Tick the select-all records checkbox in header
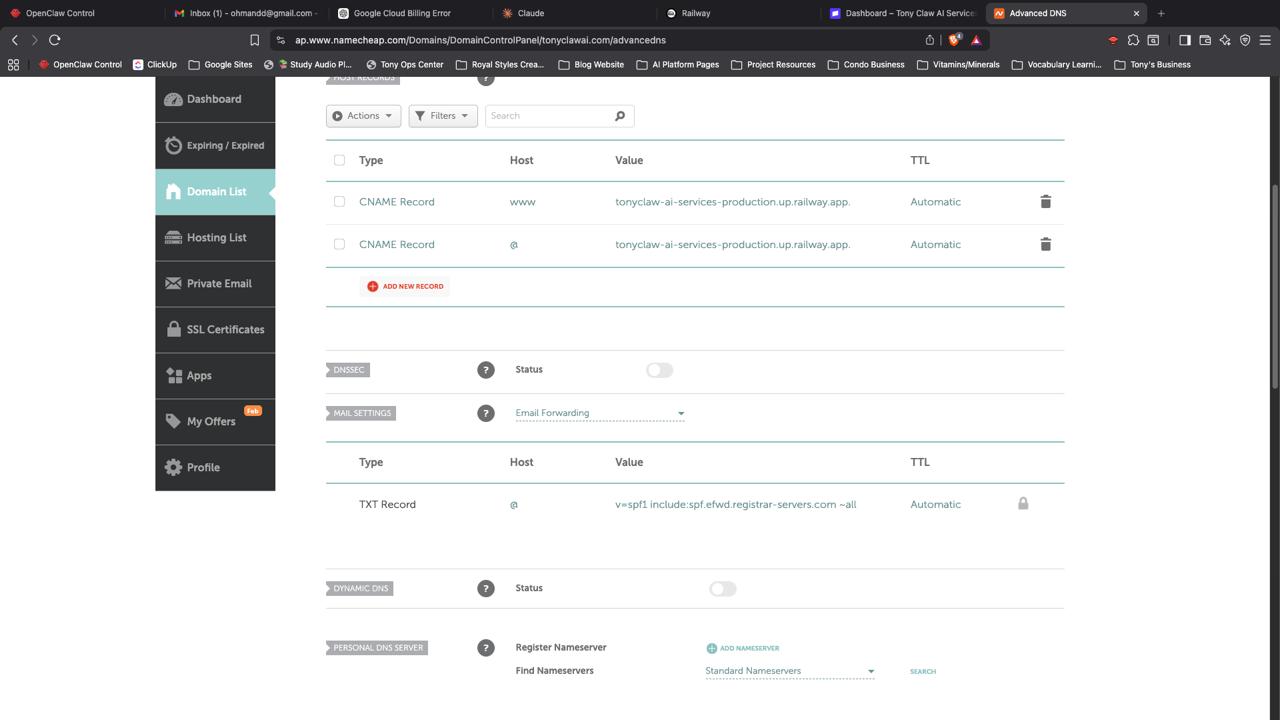The image size is (1280, 720). pyautogui.click(x=339, y=160)
